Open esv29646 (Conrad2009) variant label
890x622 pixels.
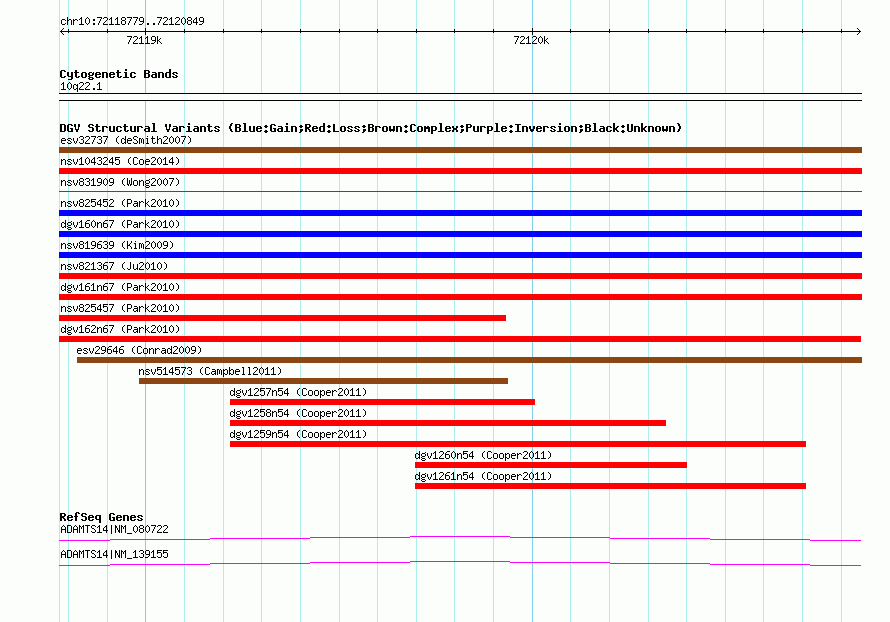(x=139, y=350)
